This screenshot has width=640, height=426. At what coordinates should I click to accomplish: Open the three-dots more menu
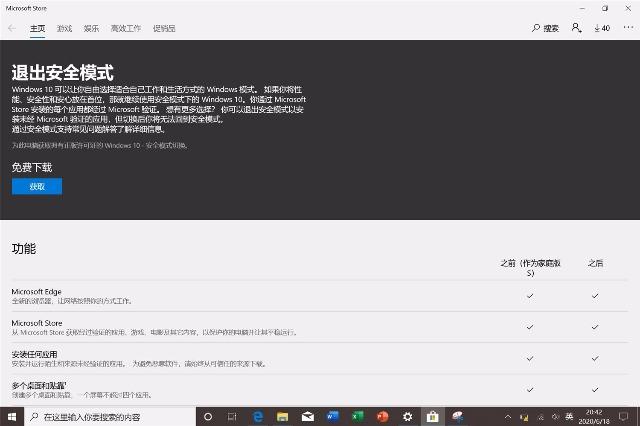coord(628,27)
